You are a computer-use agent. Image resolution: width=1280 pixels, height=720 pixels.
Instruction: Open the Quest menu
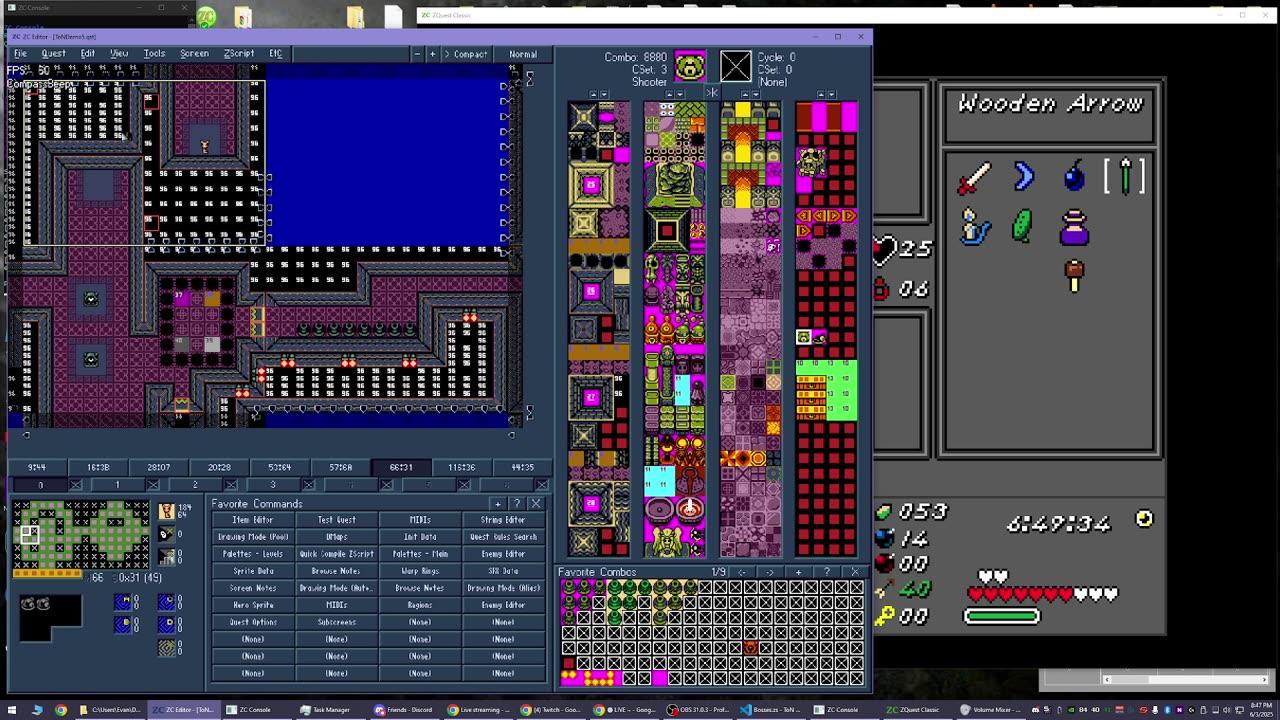[x=54, y=54]
